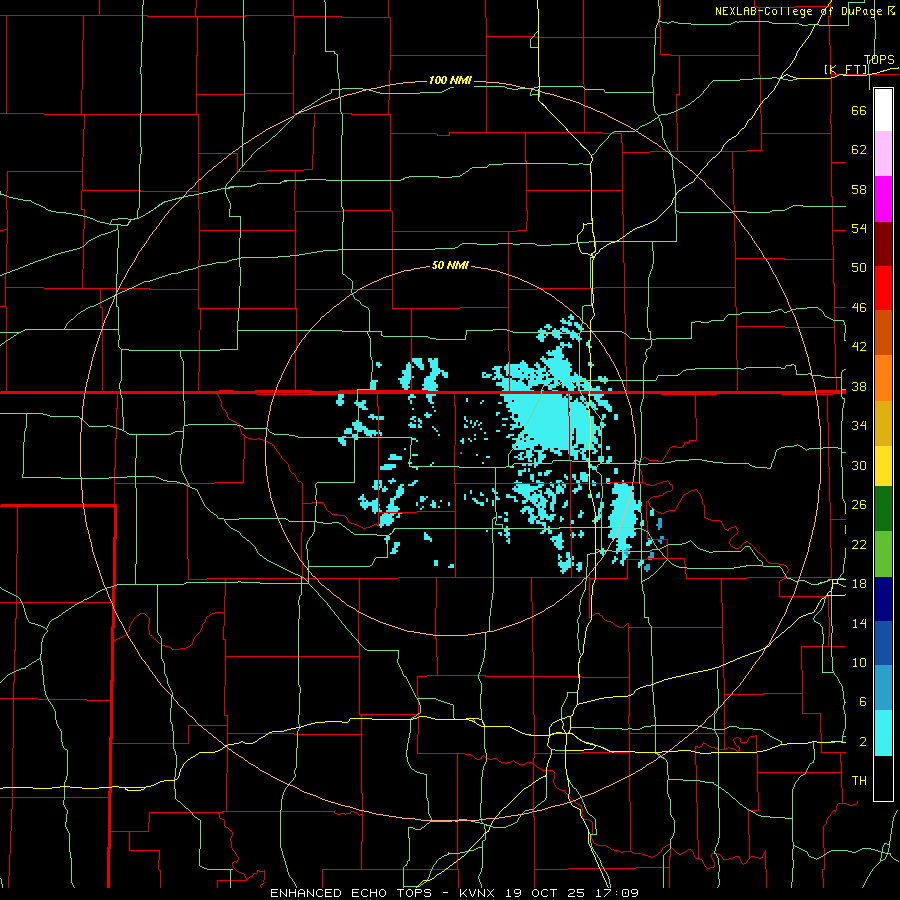Click the 19 OCT 25 date stamp
Viewport: 900px width, 900px height.
tap(545, 893)
